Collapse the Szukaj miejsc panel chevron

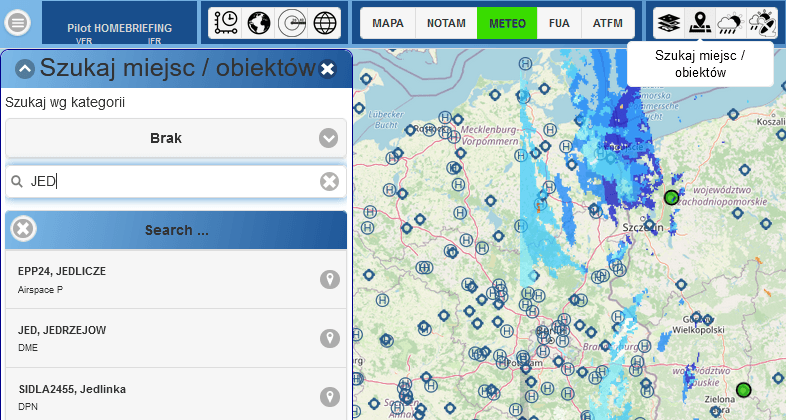coord(25,69)
